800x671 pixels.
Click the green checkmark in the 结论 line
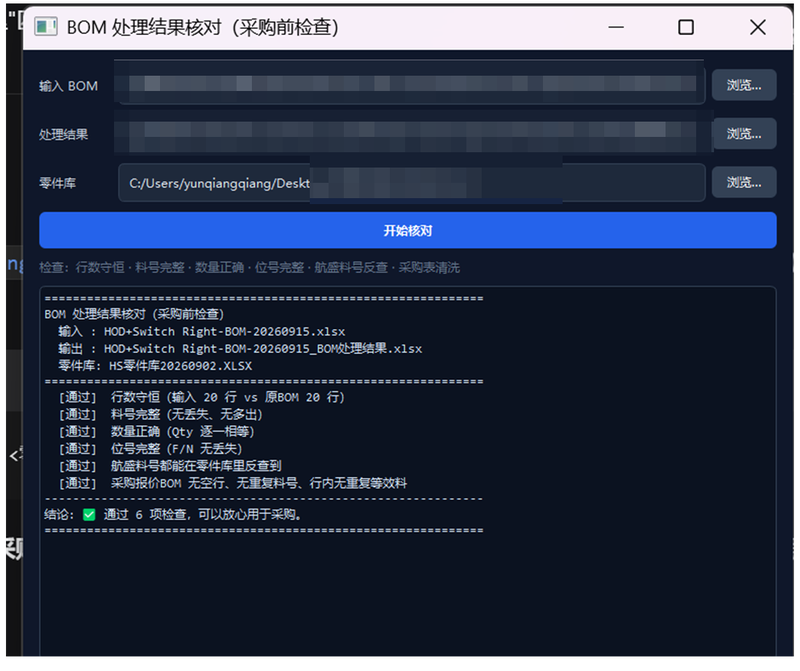89,514
